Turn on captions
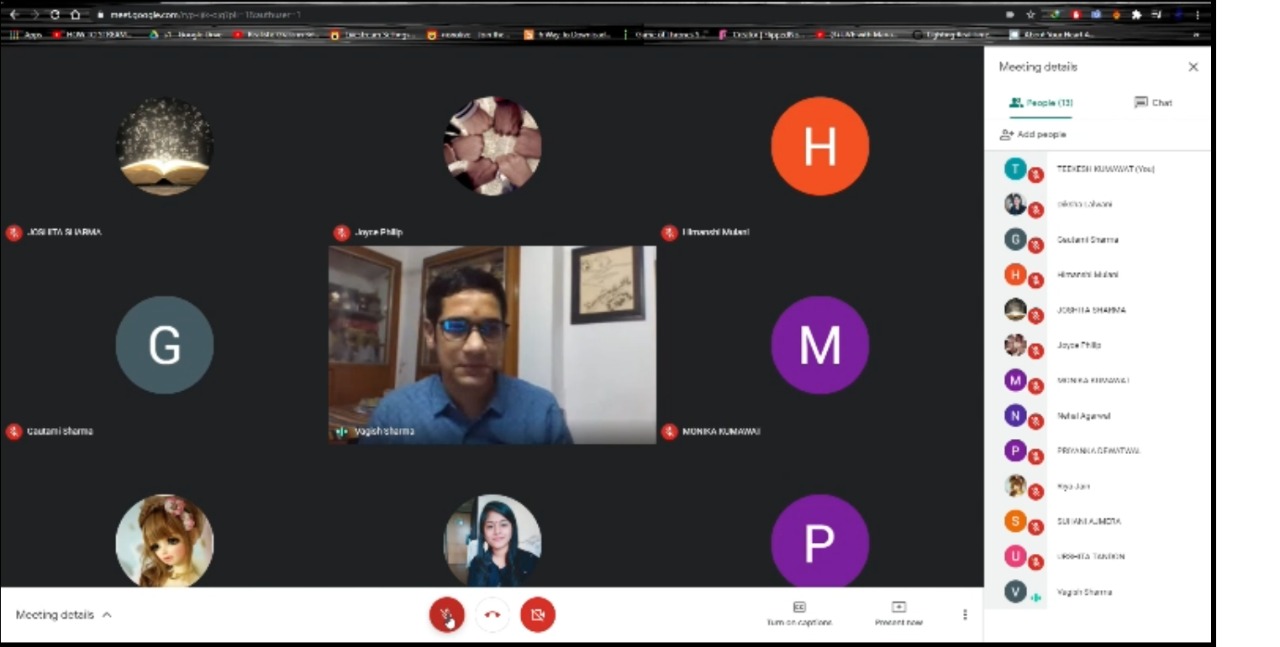 click(799, 614)
